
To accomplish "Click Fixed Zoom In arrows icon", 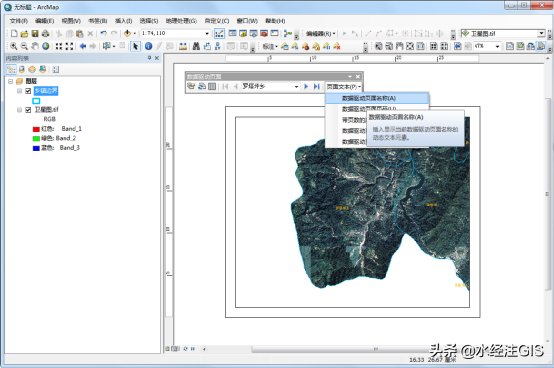I will (x=59, y=46).
